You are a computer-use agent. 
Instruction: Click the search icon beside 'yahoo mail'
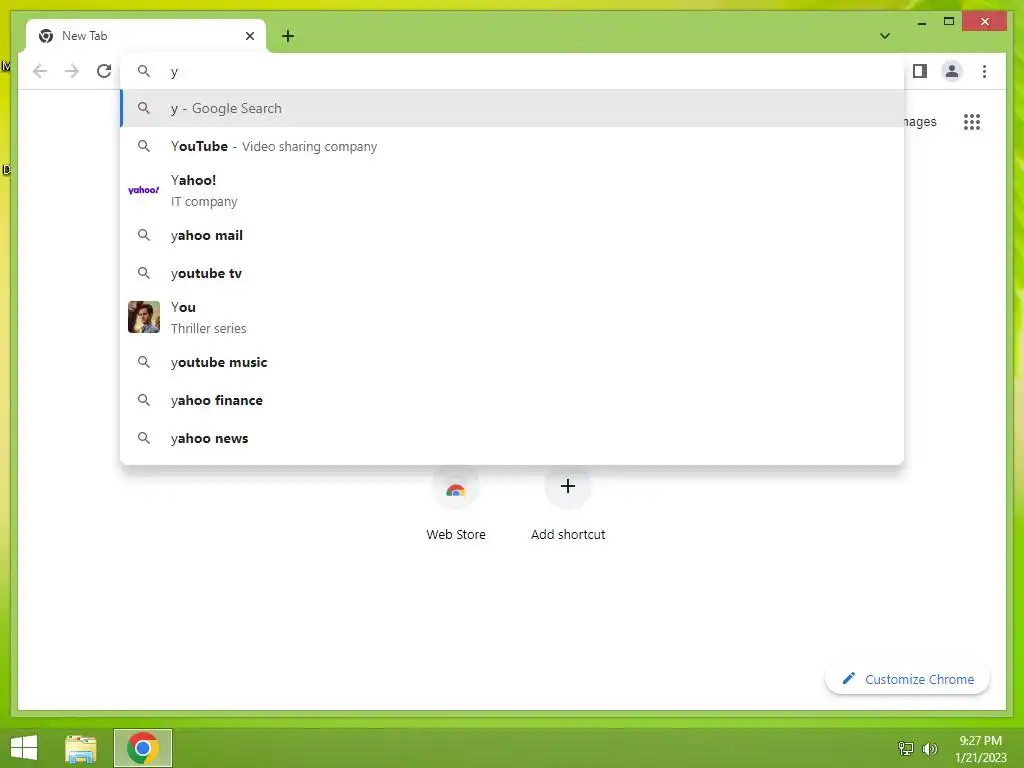click(144, 235)
